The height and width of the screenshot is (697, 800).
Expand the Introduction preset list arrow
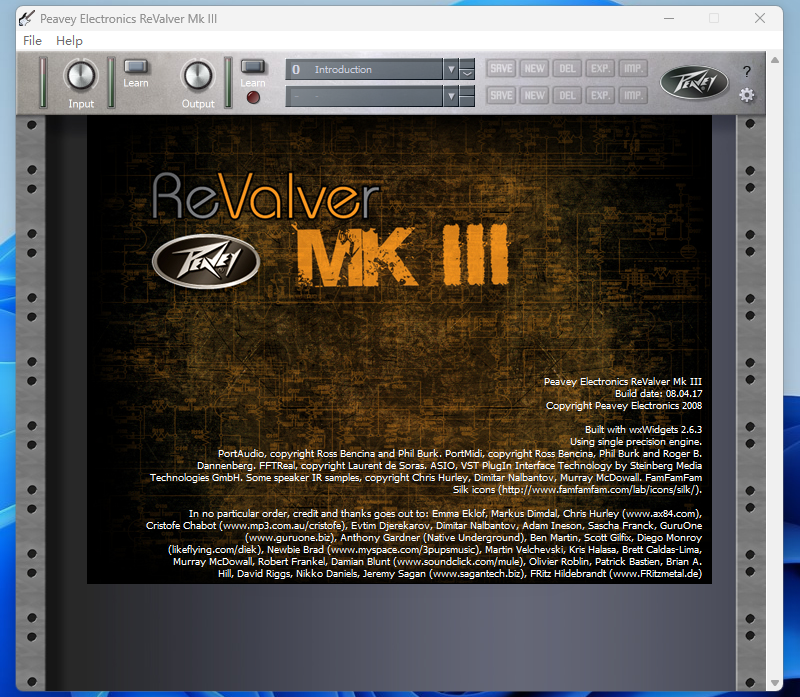click(451, 69)
